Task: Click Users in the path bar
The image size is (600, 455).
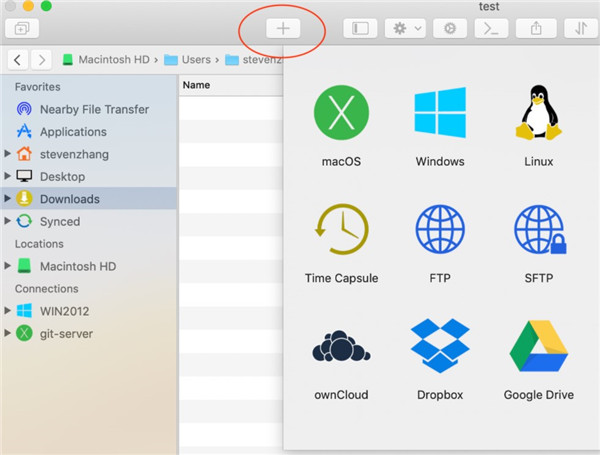Action: 196,60
